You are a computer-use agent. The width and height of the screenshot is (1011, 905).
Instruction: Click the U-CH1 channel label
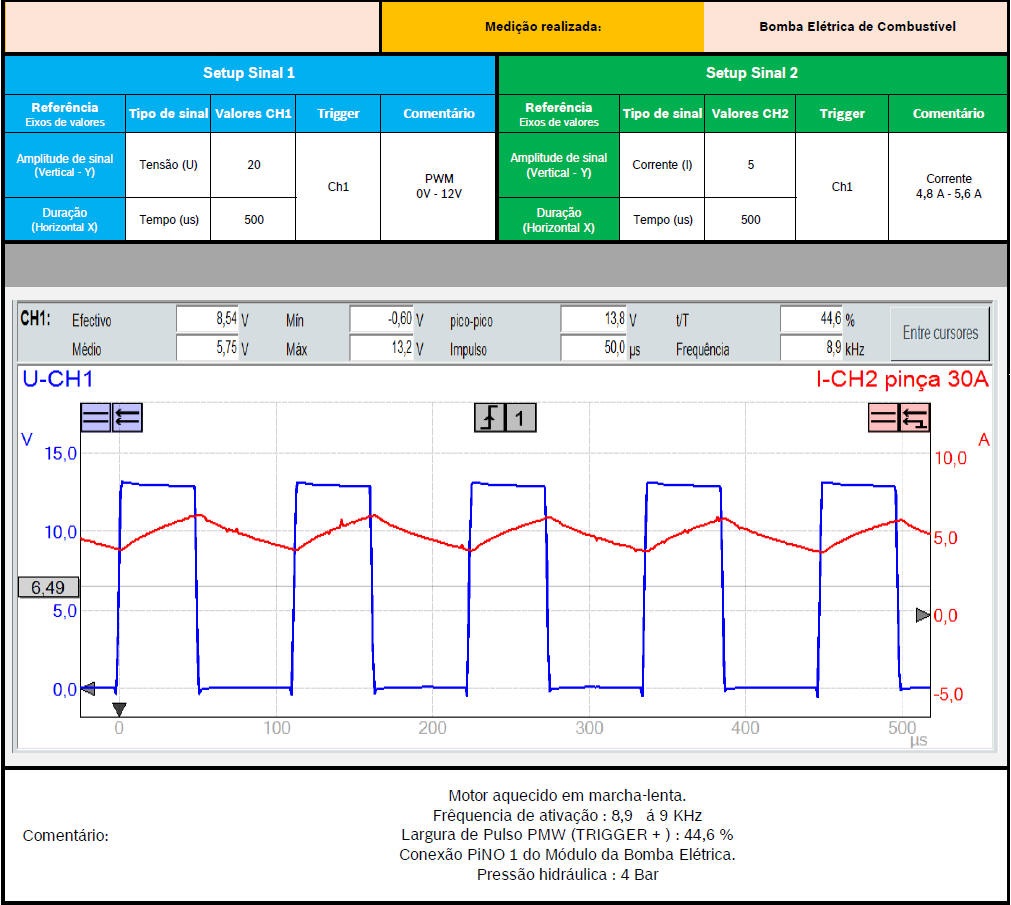57,379
